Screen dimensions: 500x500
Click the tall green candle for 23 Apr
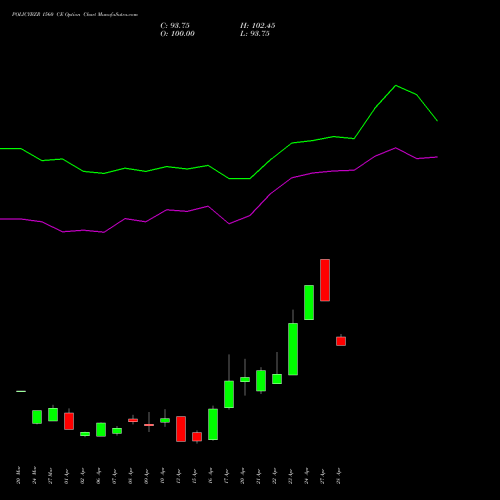click(293, 349)
